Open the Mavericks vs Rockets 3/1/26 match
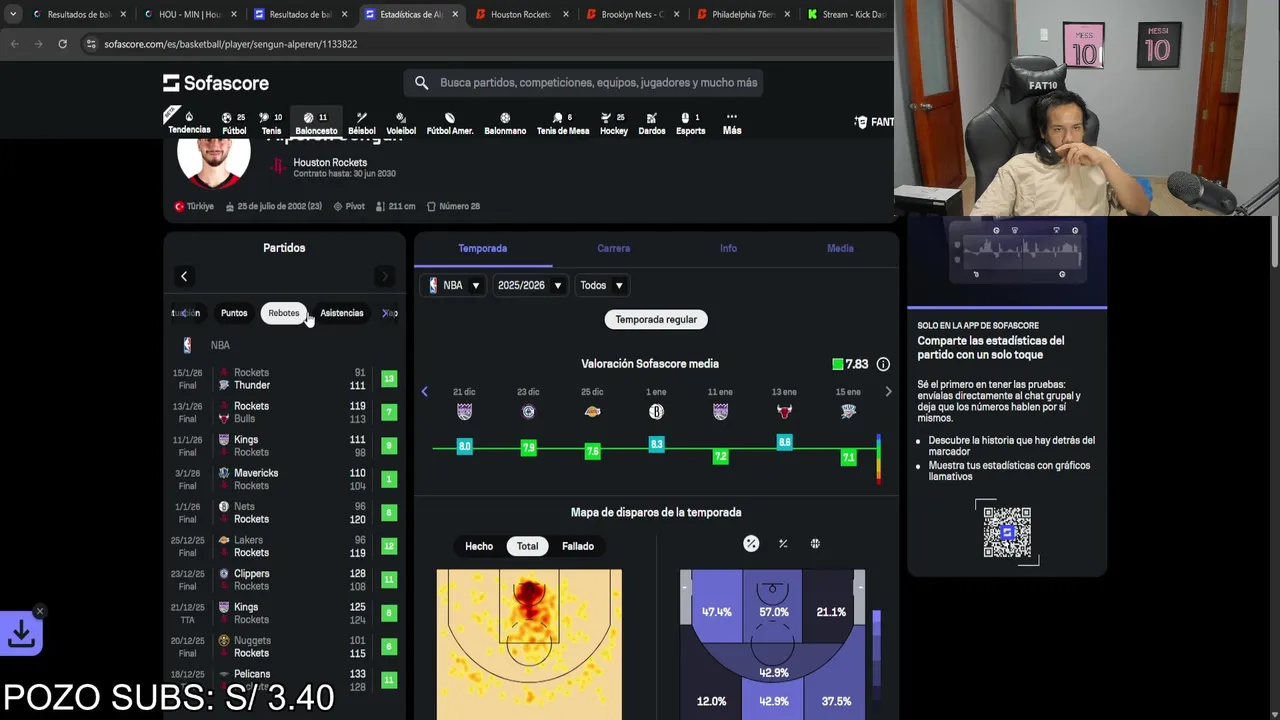This screenshot has width=1280, height=720. coord(284,479)
